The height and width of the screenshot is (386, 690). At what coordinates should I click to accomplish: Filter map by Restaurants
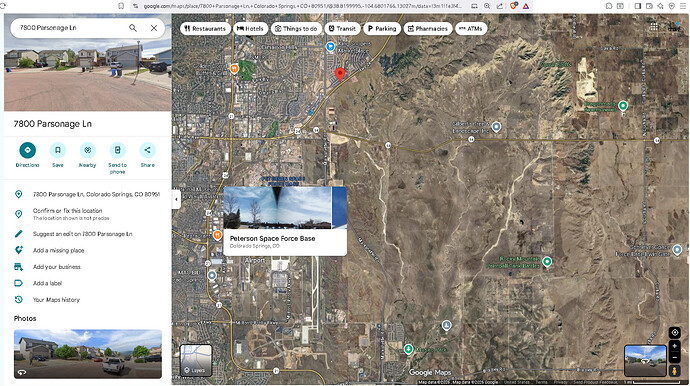coord(205,29)
